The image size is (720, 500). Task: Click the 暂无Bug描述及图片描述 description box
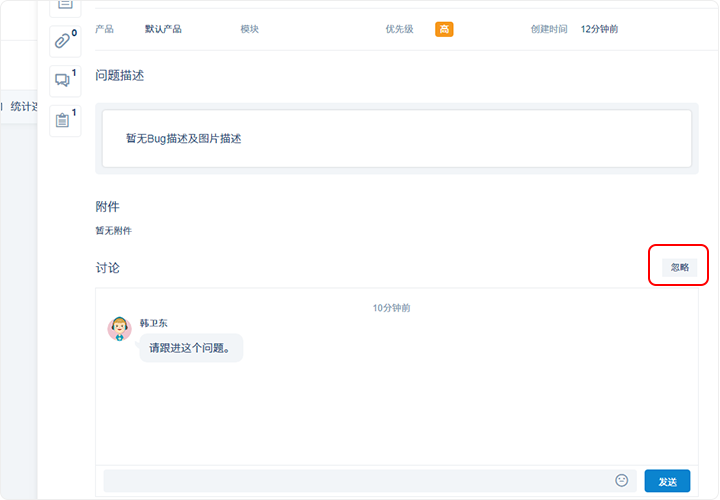[397, 139]
